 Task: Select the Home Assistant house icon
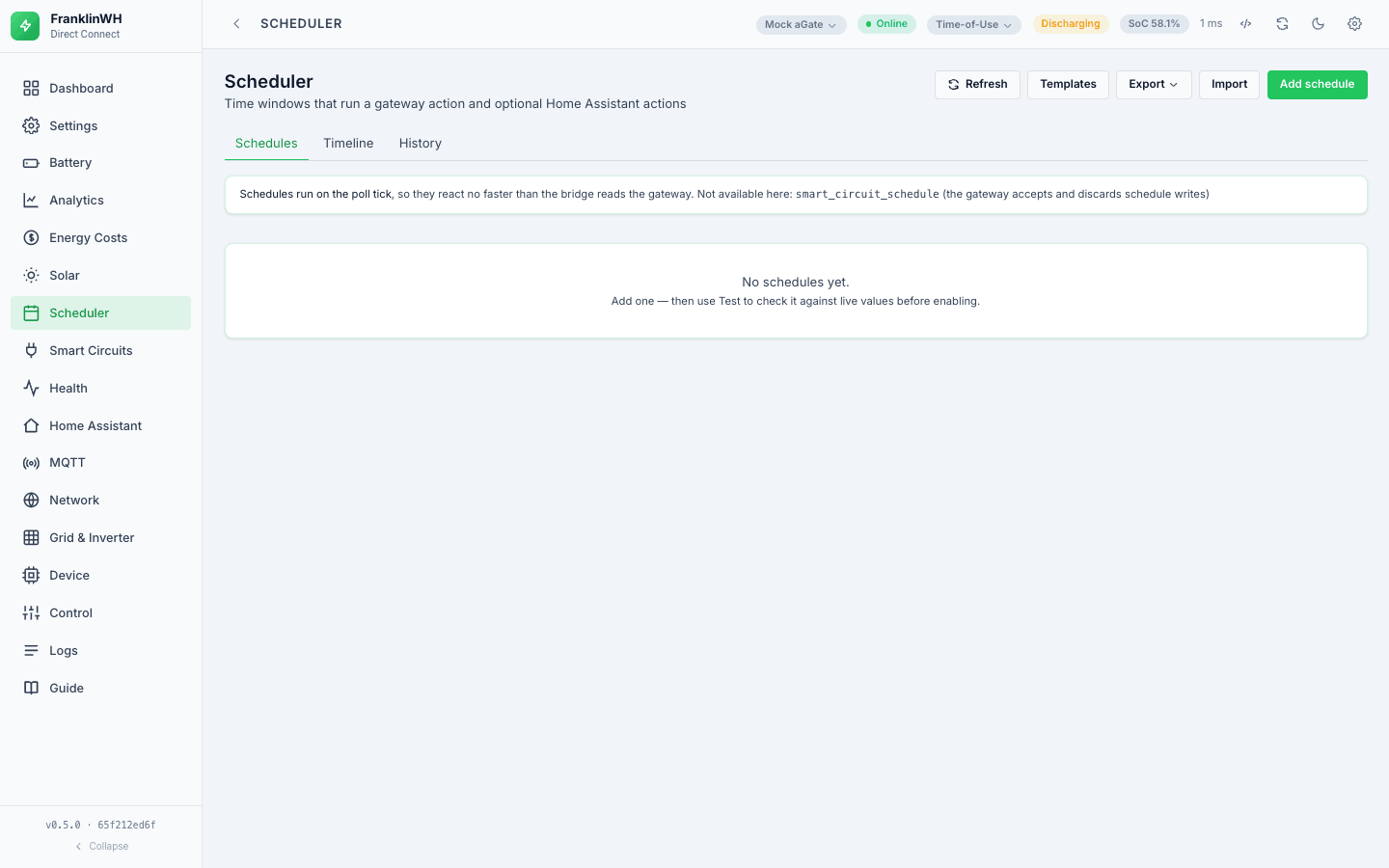click(x=31, y=425)
